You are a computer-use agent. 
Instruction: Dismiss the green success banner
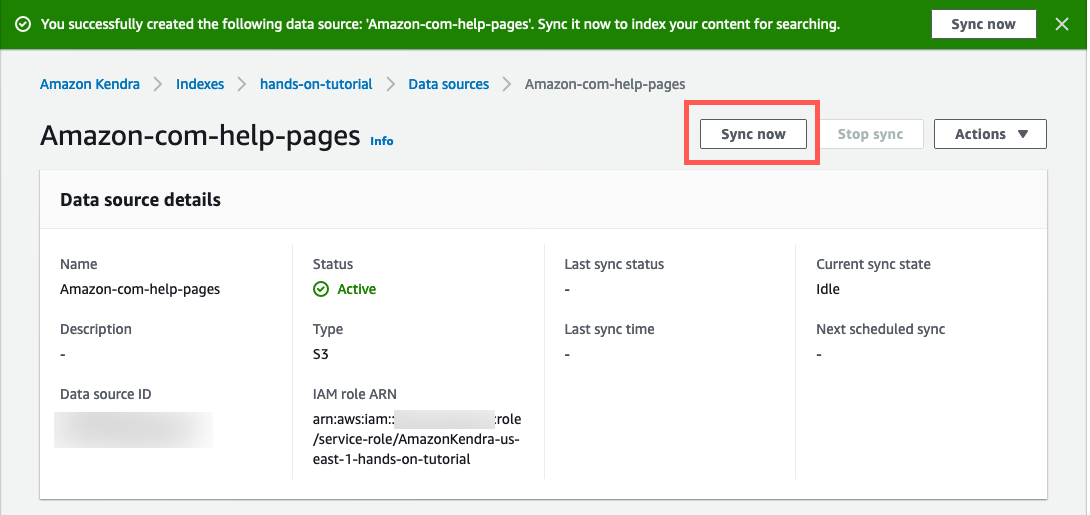[x=1062, y=24]
